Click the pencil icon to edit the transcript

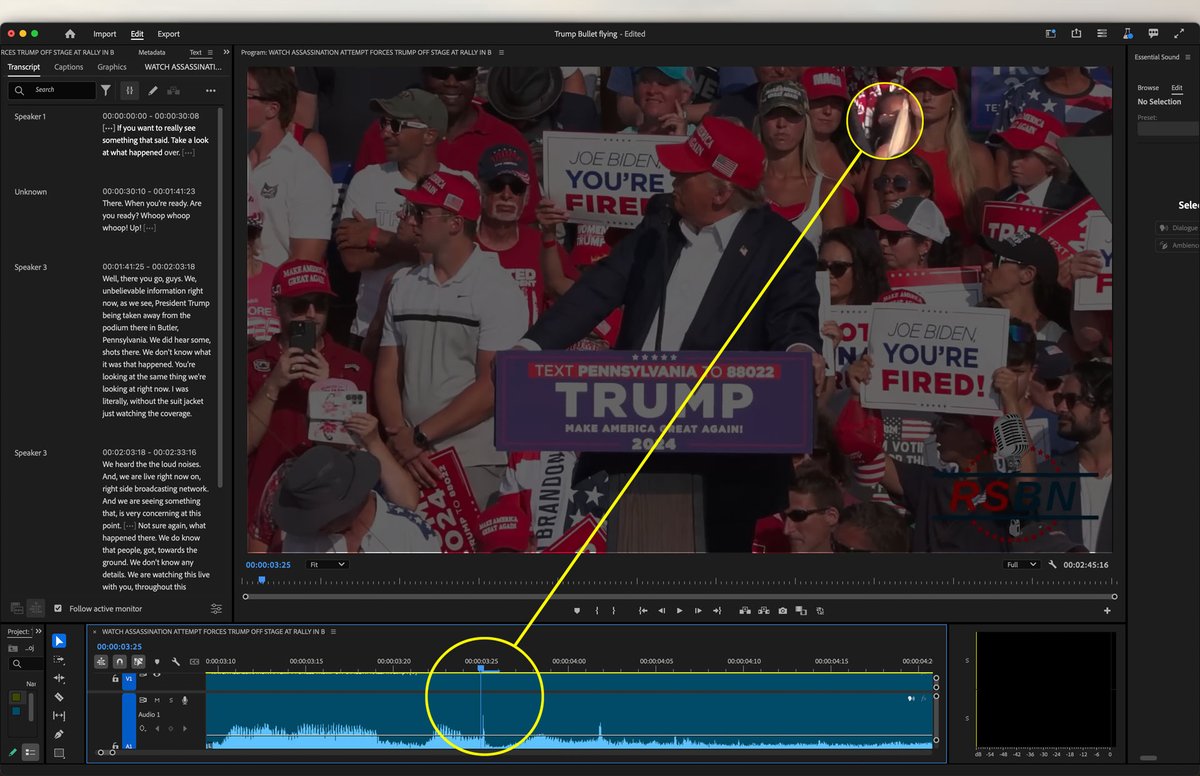(155, 90)
